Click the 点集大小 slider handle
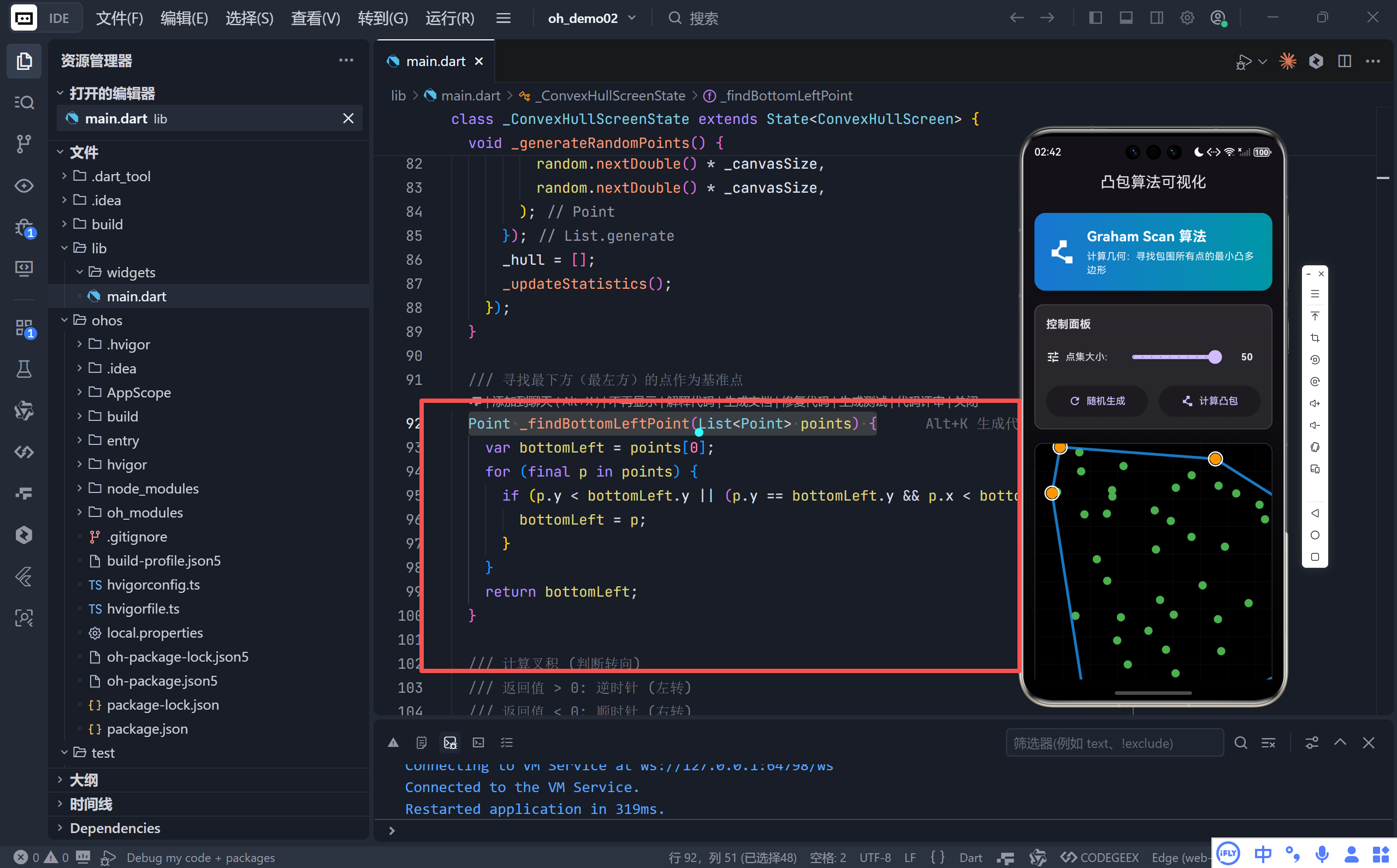This screenshot has height=868, width=1397. click(1215, 356)
